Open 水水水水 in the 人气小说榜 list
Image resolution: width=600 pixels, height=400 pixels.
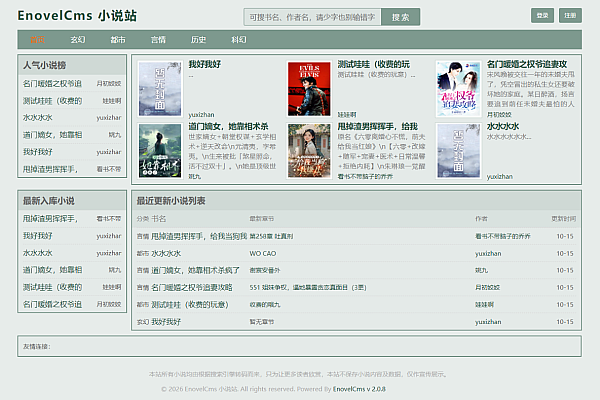(38, 118)
